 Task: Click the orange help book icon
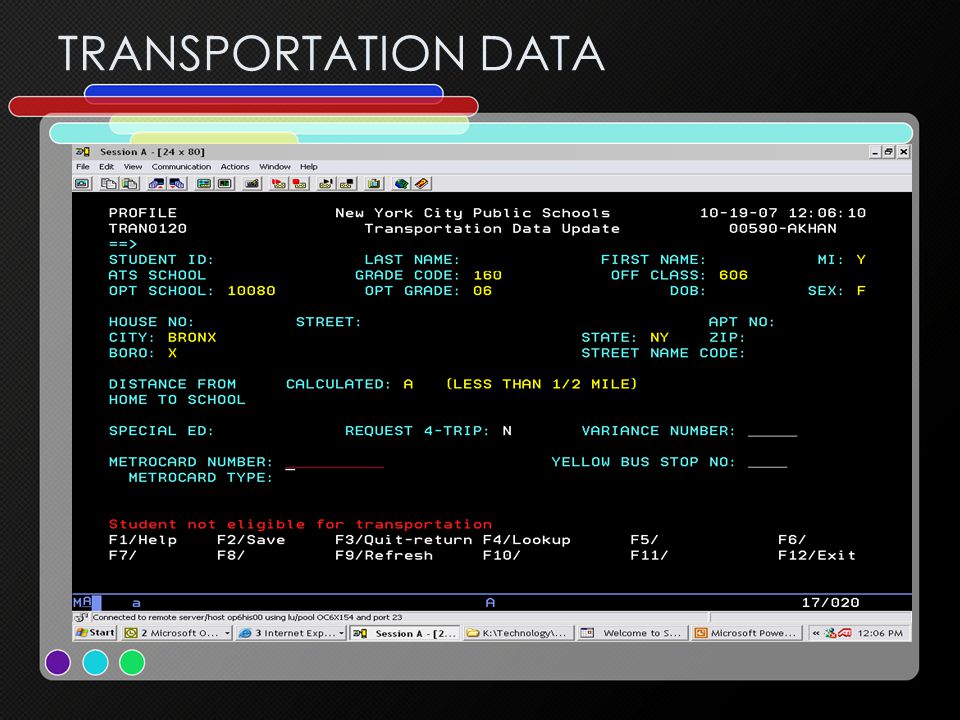422,183
